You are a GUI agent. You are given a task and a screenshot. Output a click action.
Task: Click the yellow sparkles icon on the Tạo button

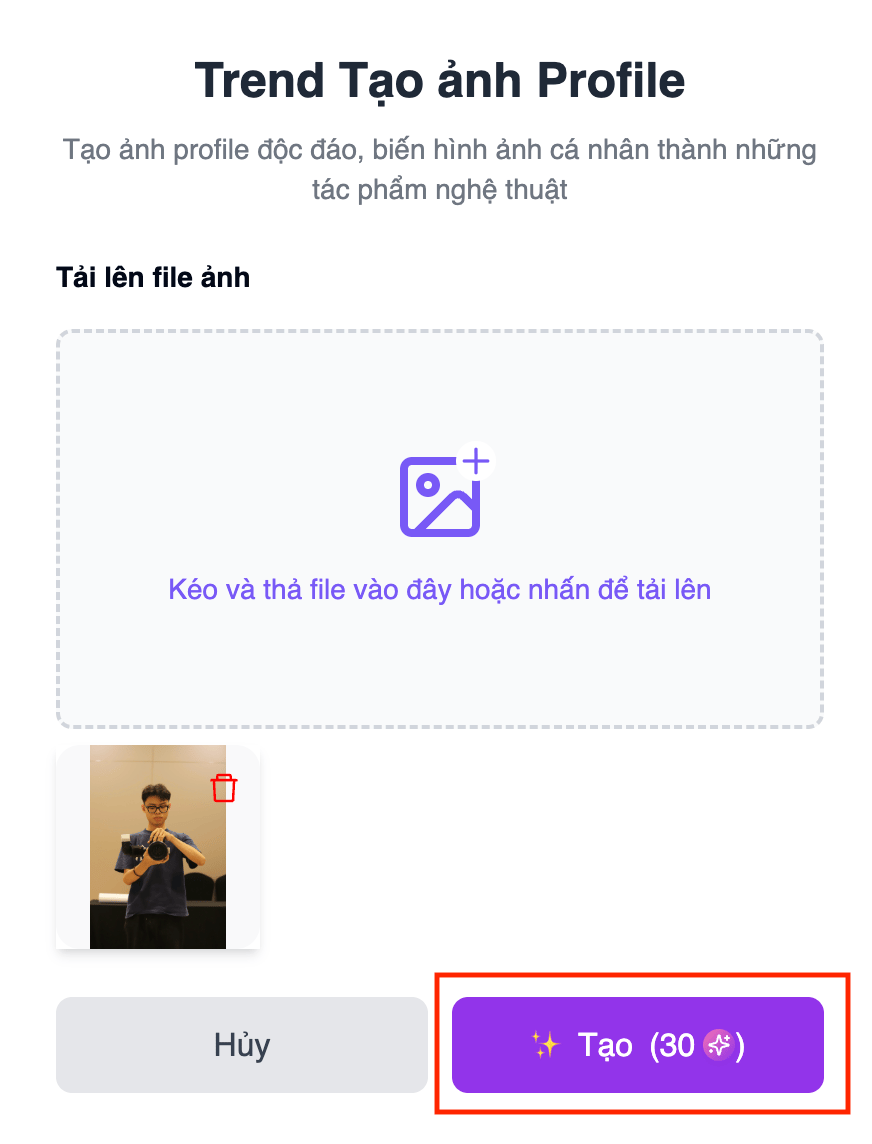pos(545,1045)
